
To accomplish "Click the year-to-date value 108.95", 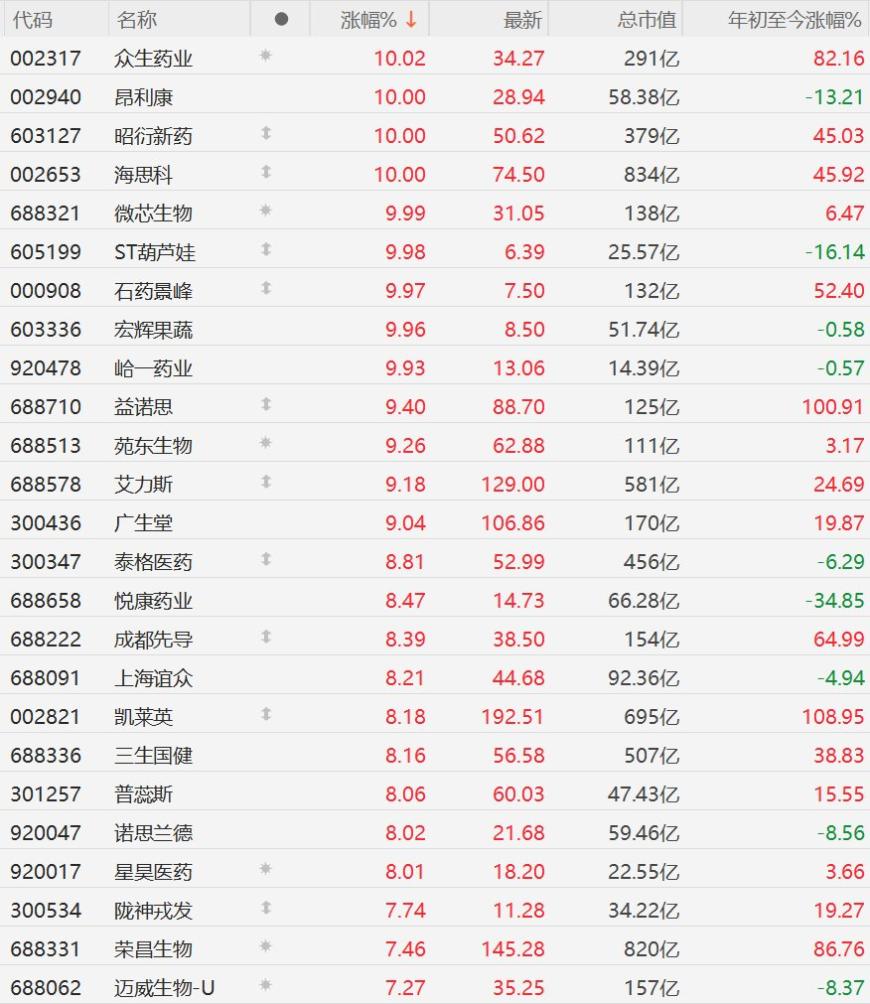I will click(x=833, y=717).
